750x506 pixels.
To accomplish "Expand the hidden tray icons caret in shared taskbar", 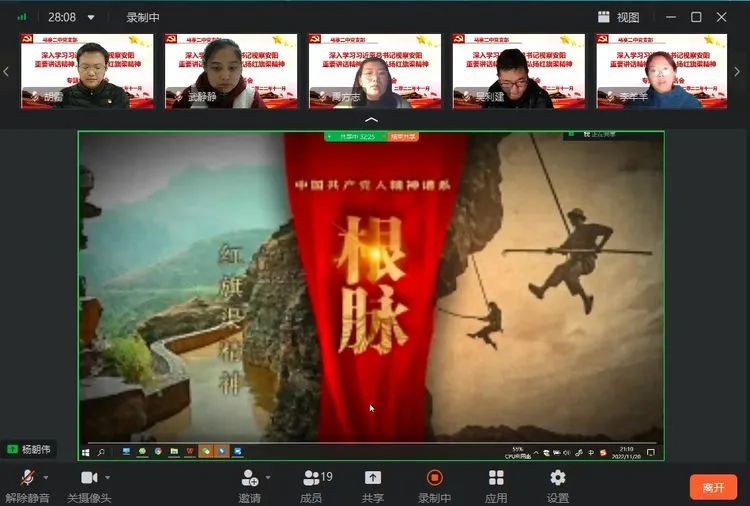I will click(536, 452).
